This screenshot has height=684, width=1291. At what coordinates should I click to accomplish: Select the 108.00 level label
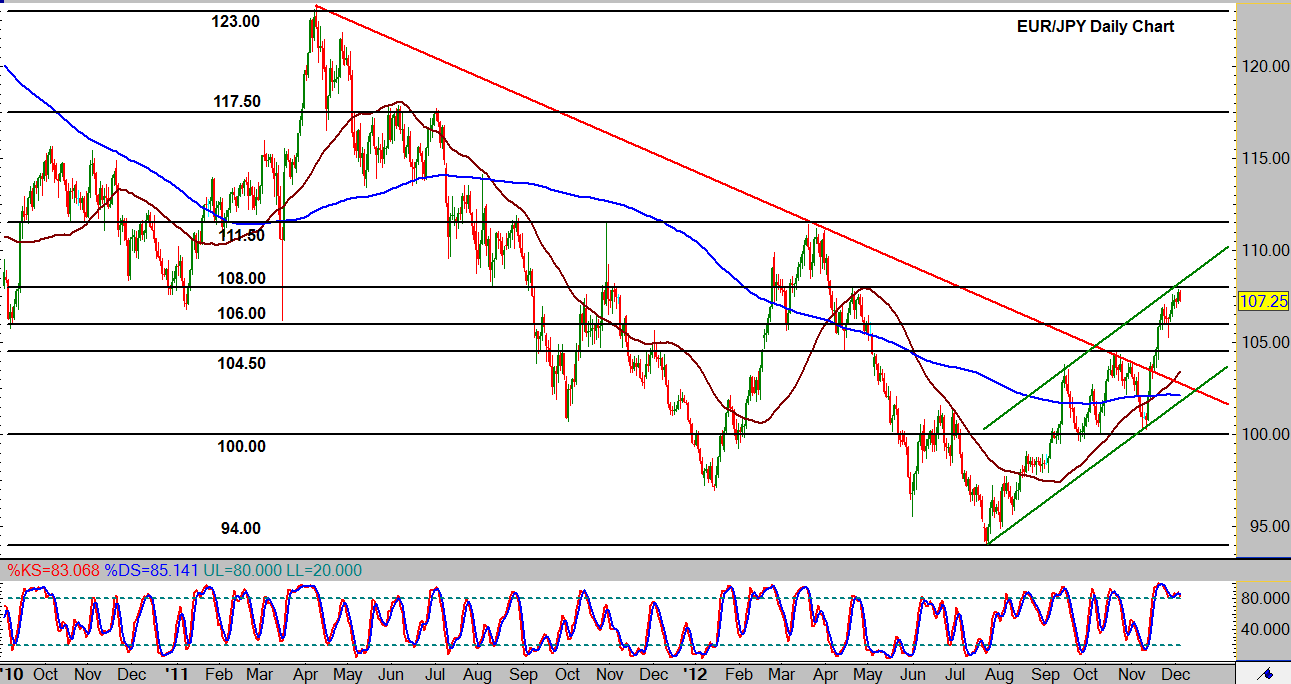pos(242,278)
